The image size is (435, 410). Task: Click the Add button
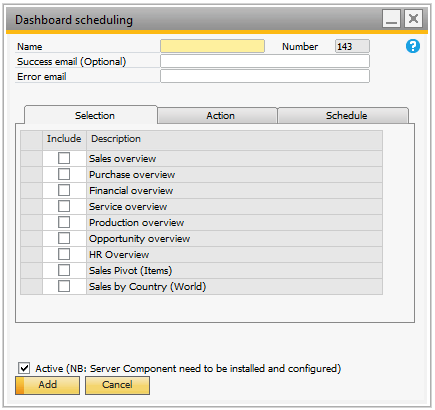(47, 385)
